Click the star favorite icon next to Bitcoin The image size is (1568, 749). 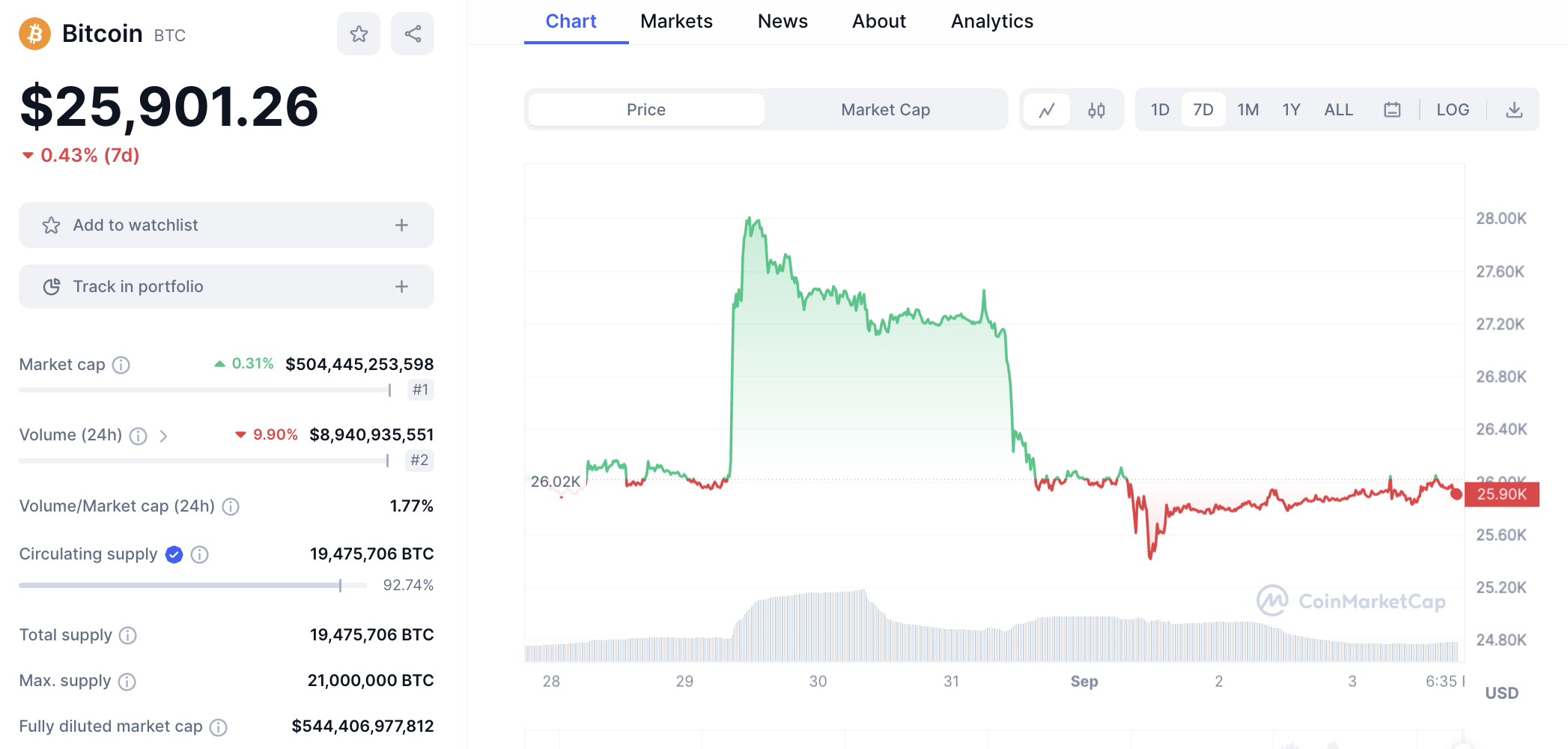[359, 34]
